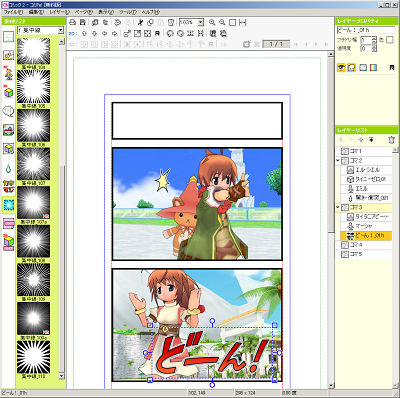Click the 透明度 opacity stepper arrows
400x398 pixels.
[374, 48]
